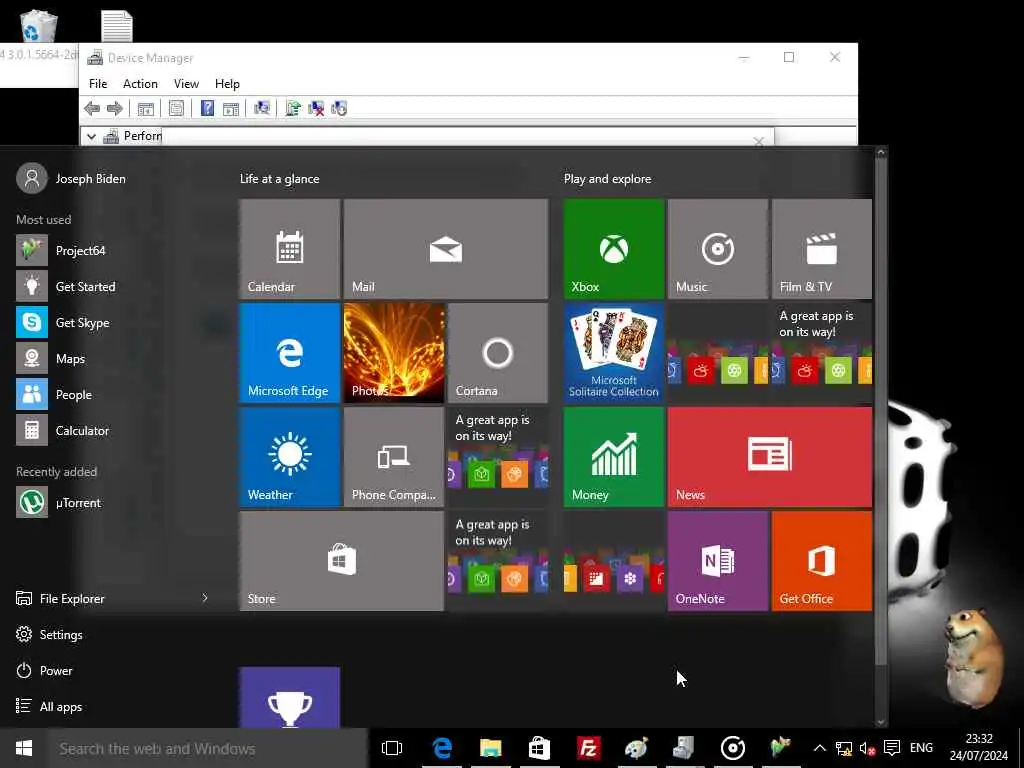Focus the Search the web and Windows box

point(208,748)
